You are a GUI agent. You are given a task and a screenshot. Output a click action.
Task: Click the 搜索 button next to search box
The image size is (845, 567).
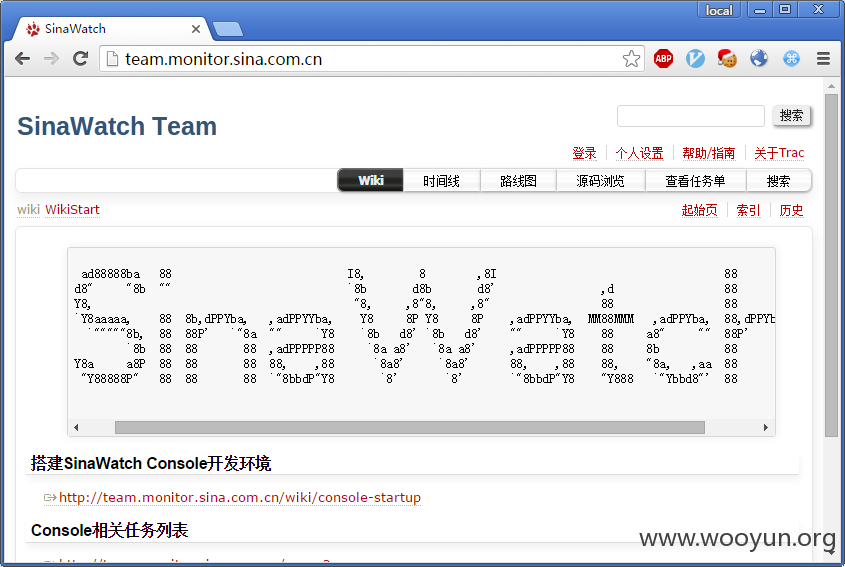(x=791, y=115)
